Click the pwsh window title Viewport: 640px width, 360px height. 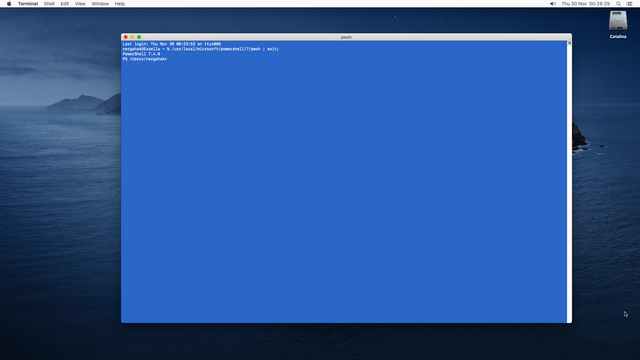tap(346, 37)
